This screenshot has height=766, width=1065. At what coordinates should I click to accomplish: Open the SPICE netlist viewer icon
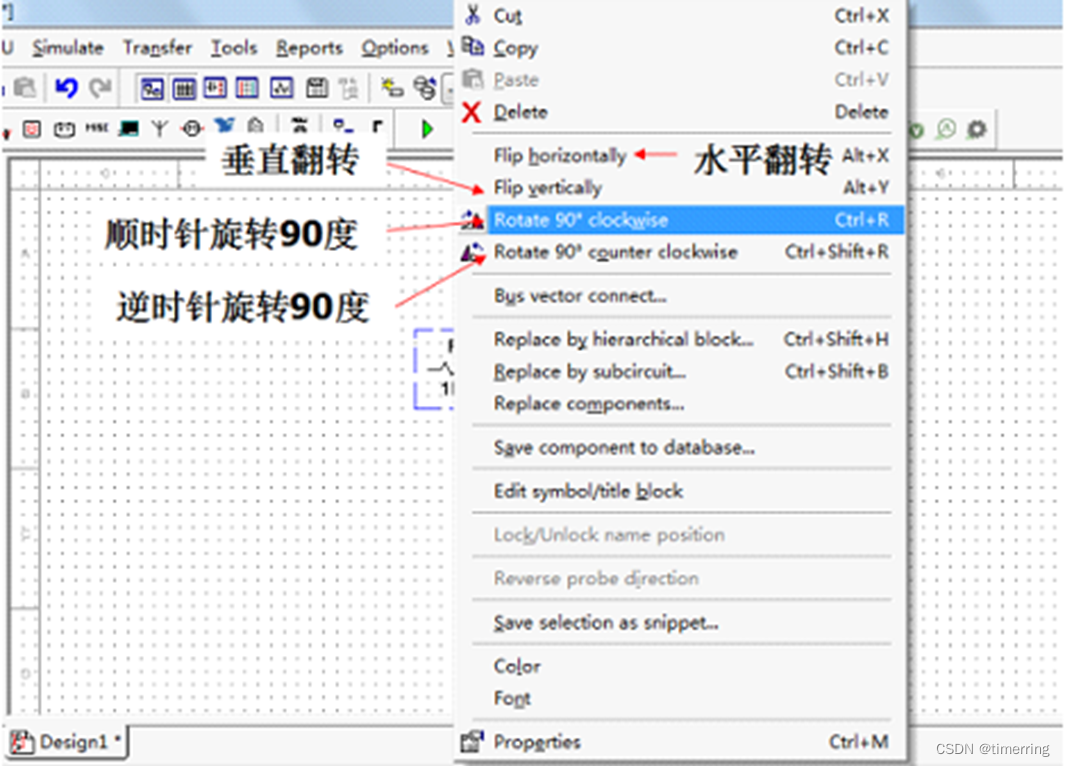pyautogui.click(x=215, y=88)
